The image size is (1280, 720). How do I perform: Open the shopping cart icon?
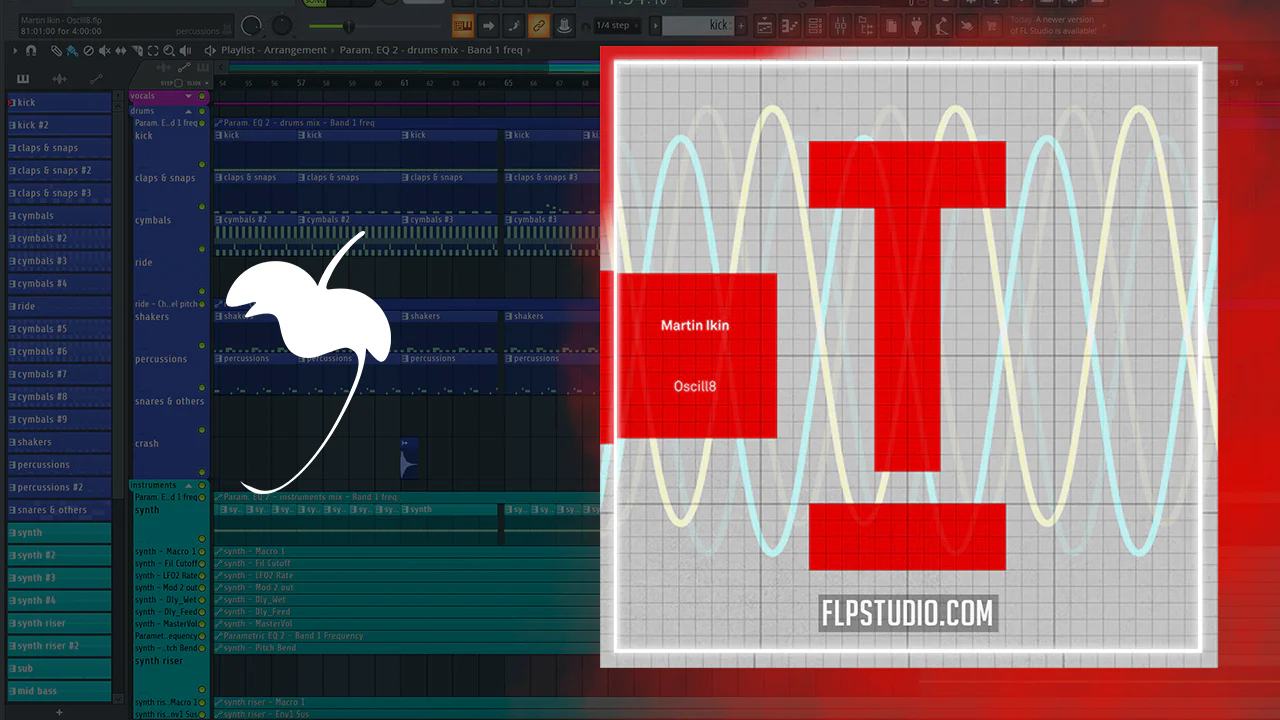[992, 25]
